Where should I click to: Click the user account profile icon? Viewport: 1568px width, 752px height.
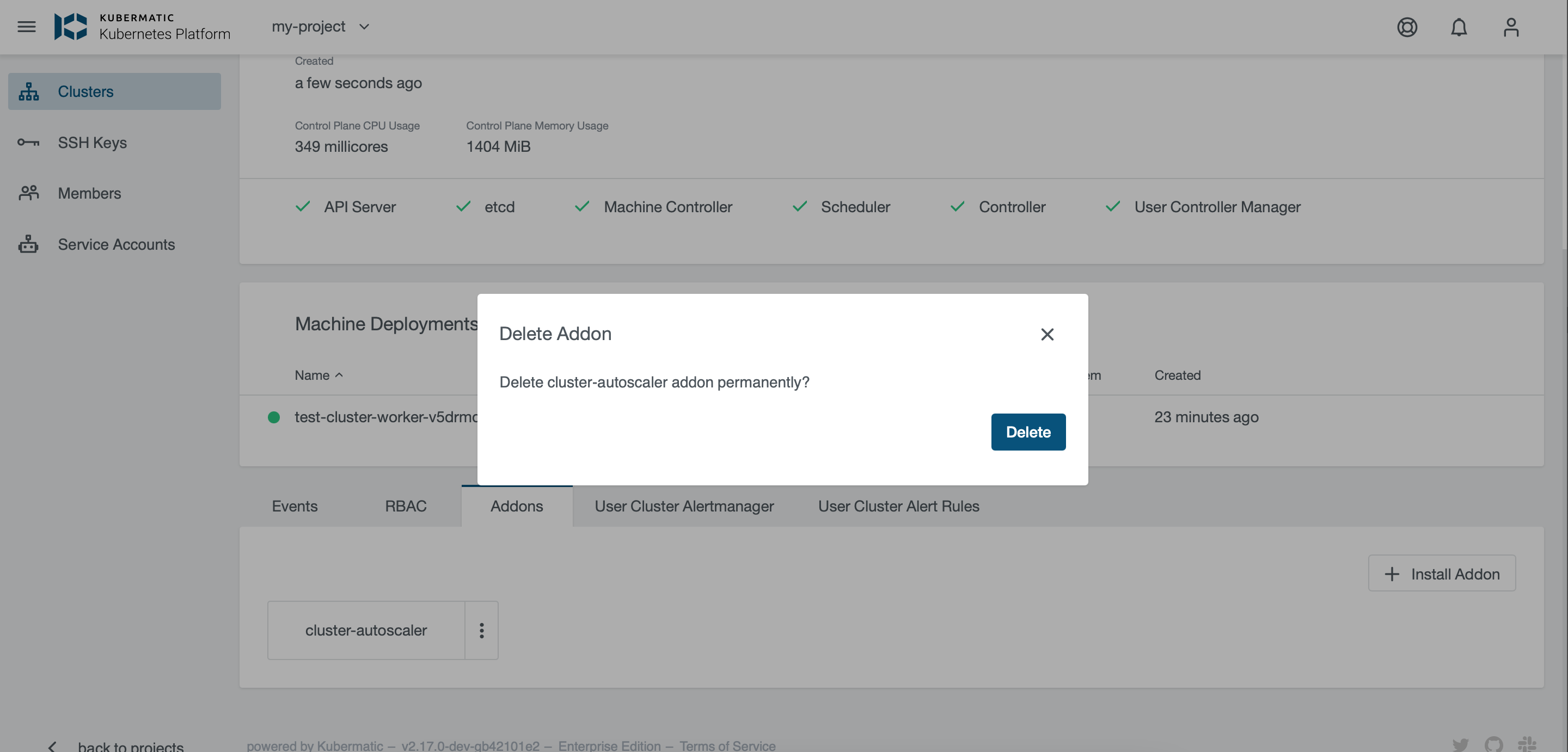1511,27
